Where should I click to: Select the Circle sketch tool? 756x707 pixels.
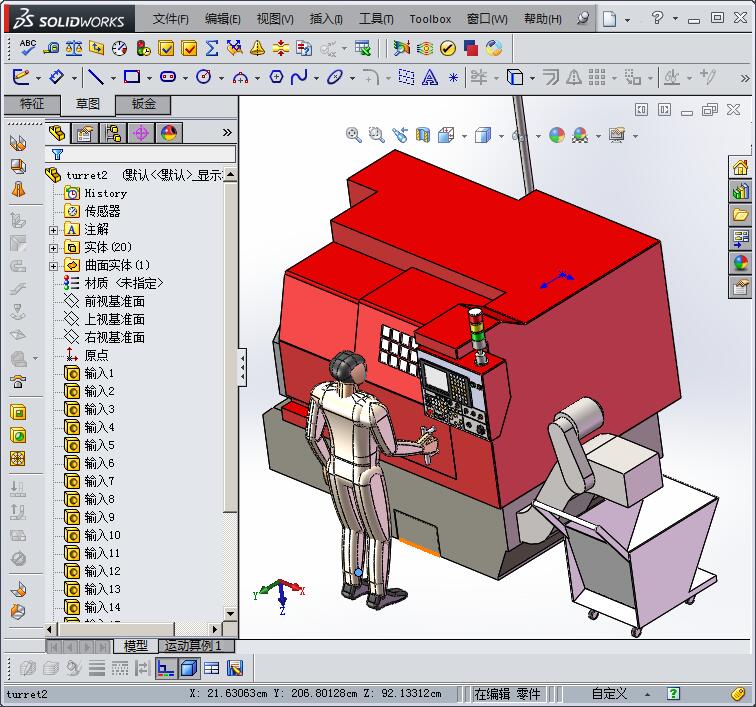point(203,77)
